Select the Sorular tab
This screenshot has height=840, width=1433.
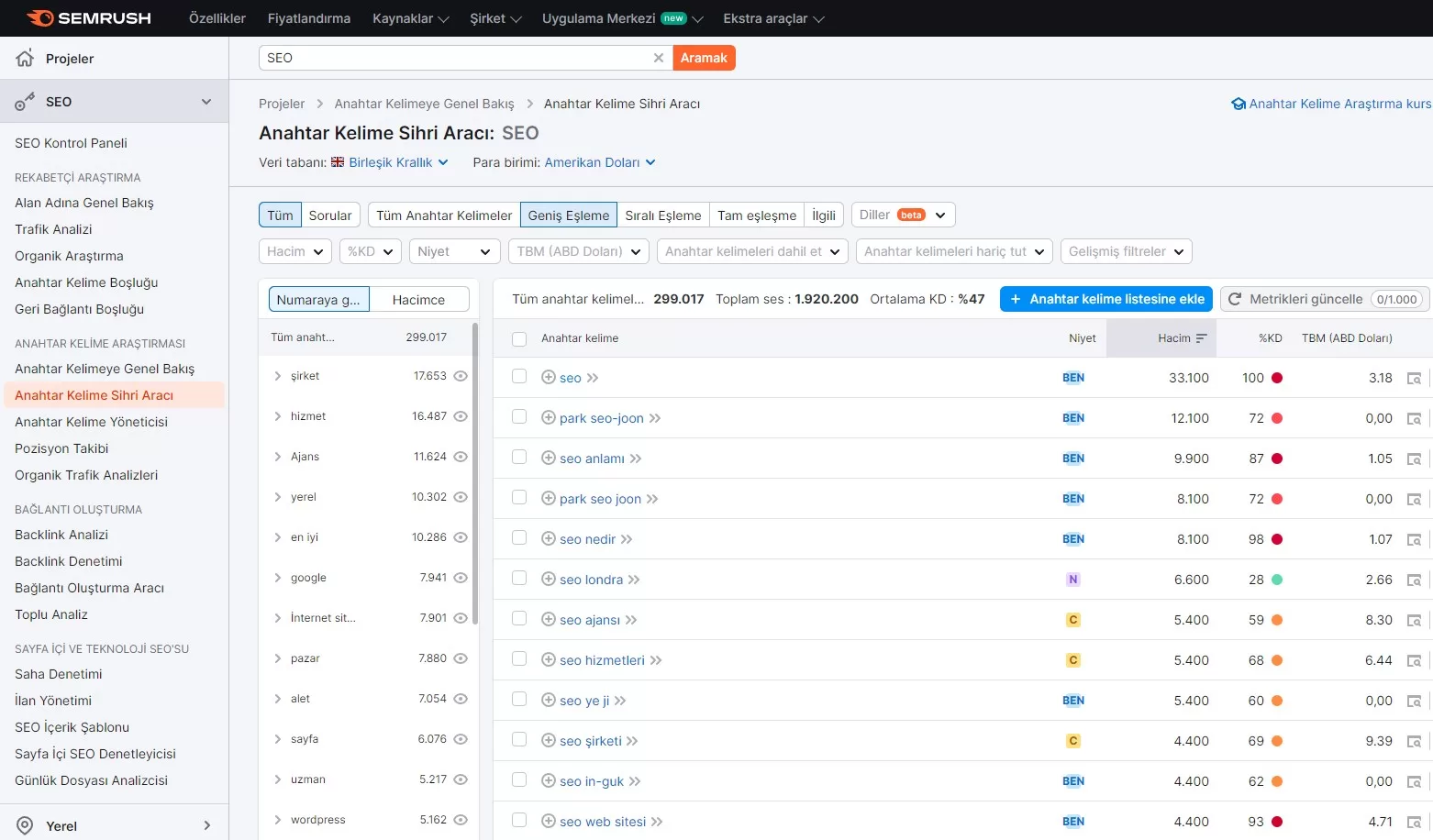point(330,215)
